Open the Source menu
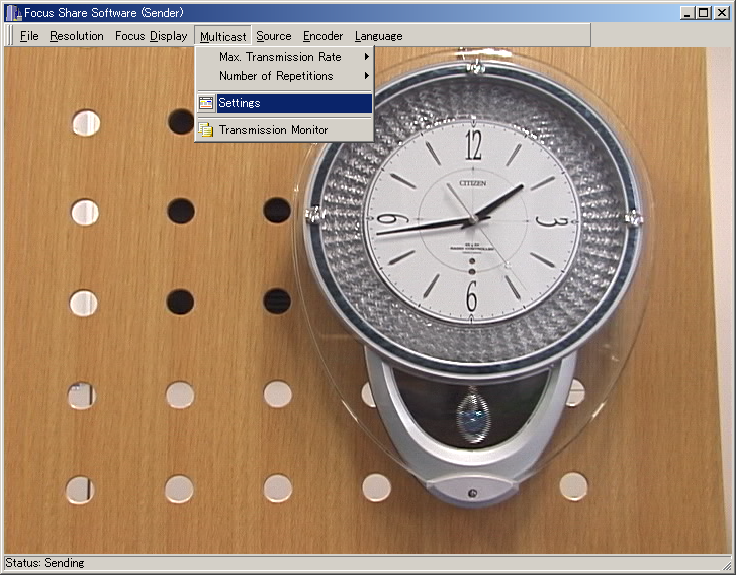736x575 pixels. (x=274, y=36)
